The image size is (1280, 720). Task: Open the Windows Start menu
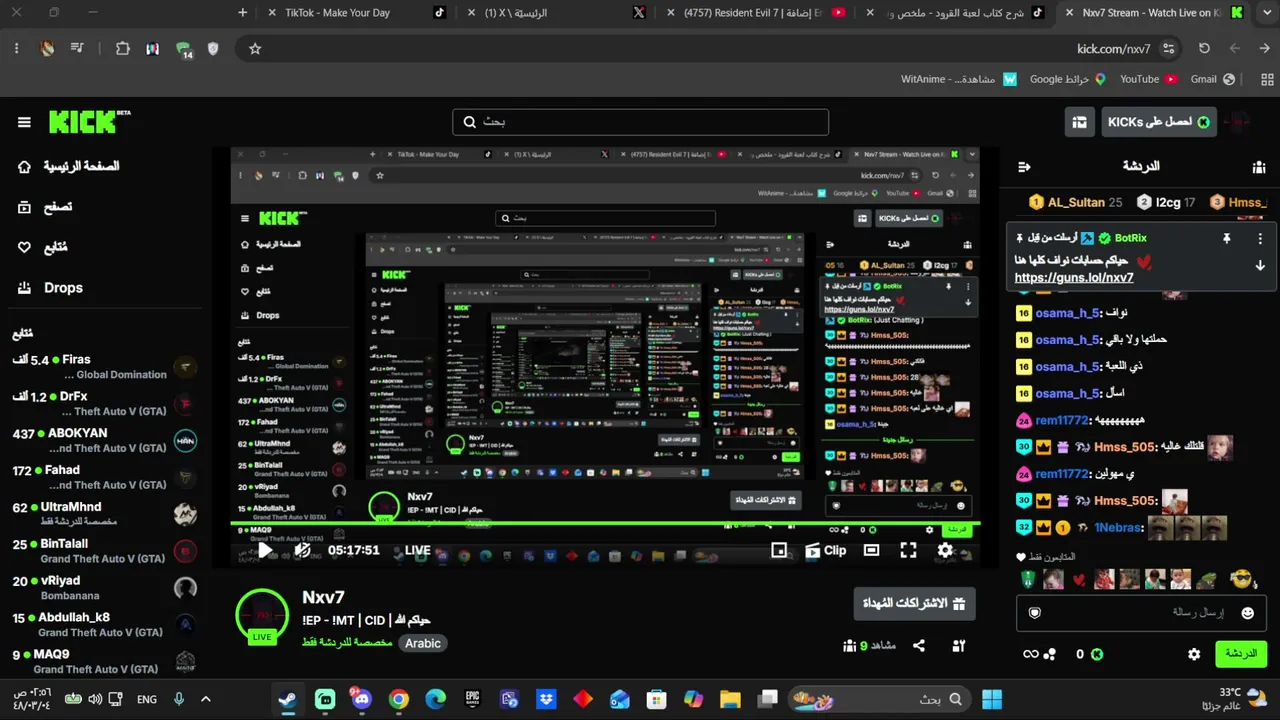(992, 699)
